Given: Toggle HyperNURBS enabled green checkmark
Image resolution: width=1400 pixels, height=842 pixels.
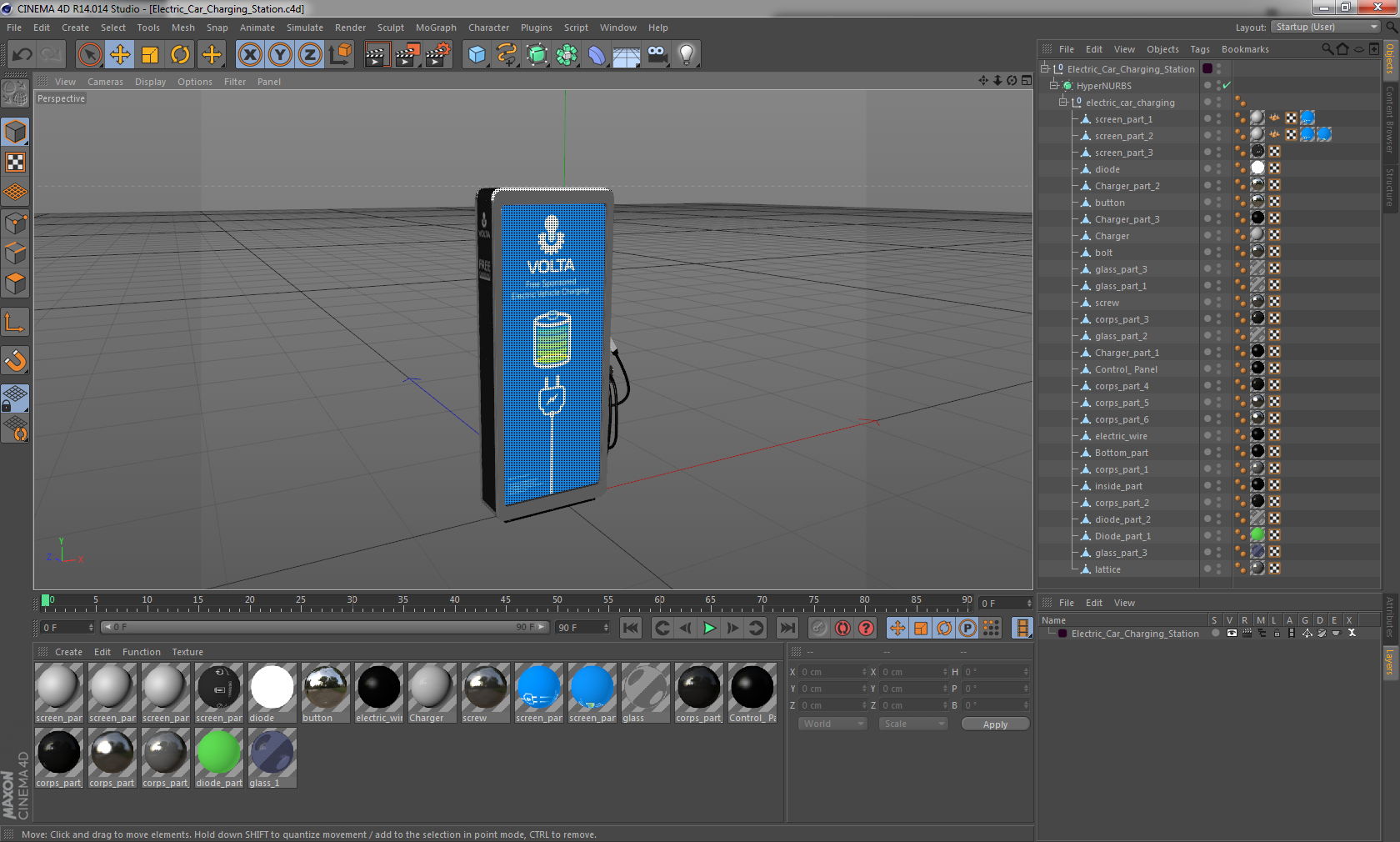Looking at the screenshot, I should pos(1227,86).
